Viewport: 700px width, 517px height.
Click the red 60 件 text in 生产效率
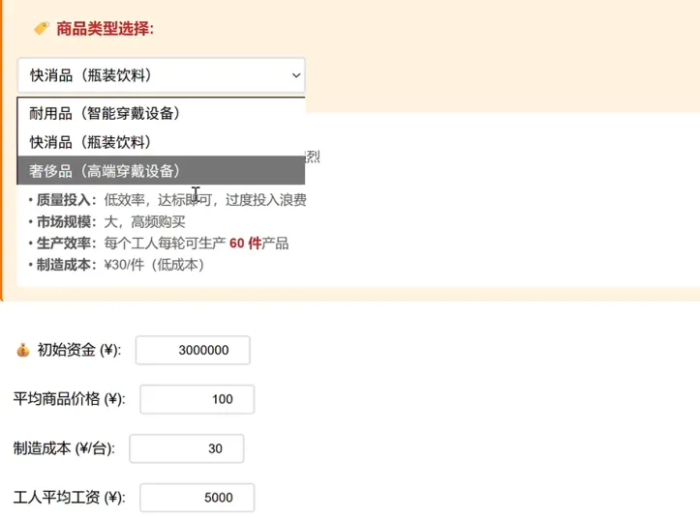[x=245, y=244]
